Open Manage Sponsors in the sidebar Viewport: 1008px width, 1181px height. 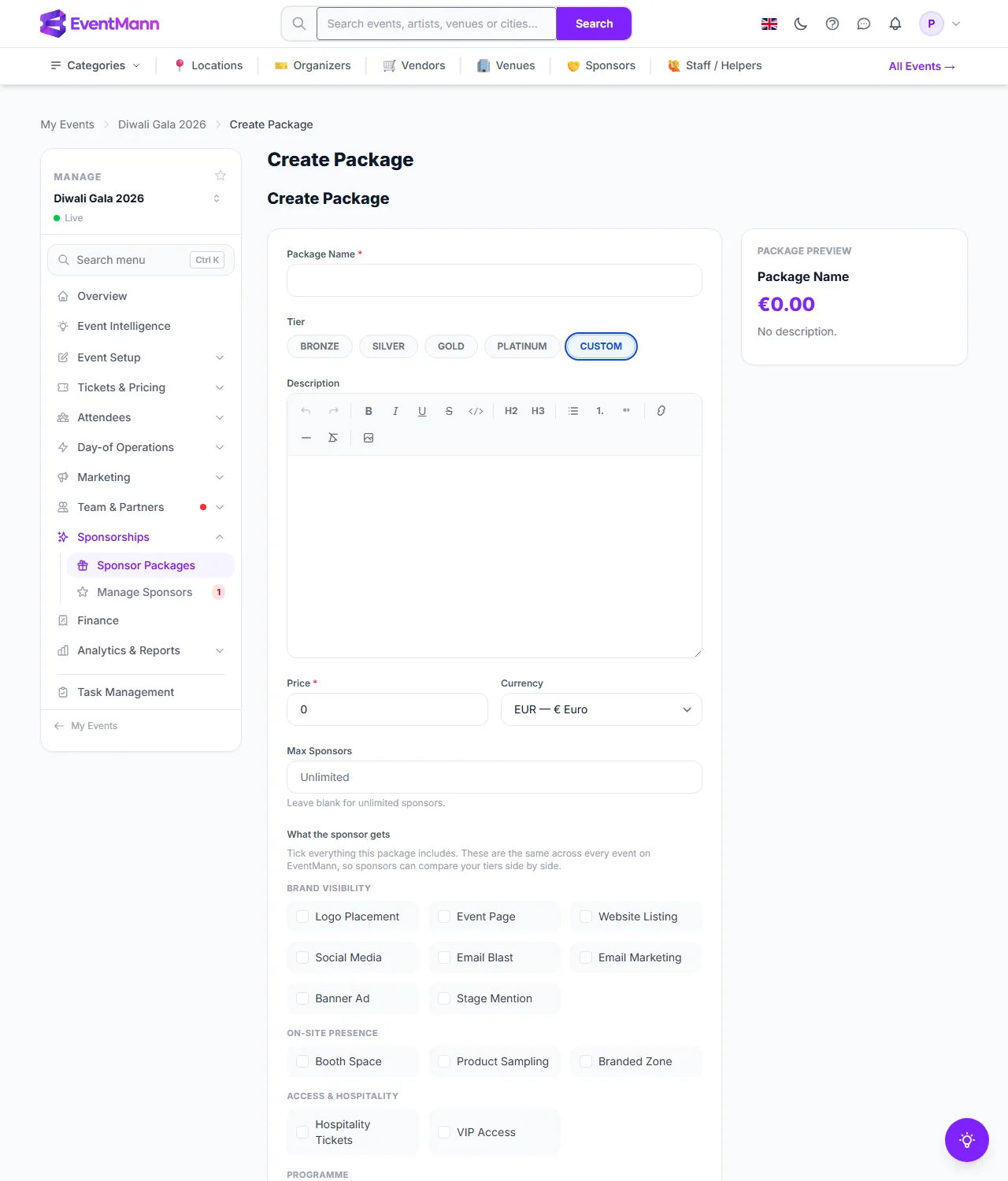(x=150, y=592)
